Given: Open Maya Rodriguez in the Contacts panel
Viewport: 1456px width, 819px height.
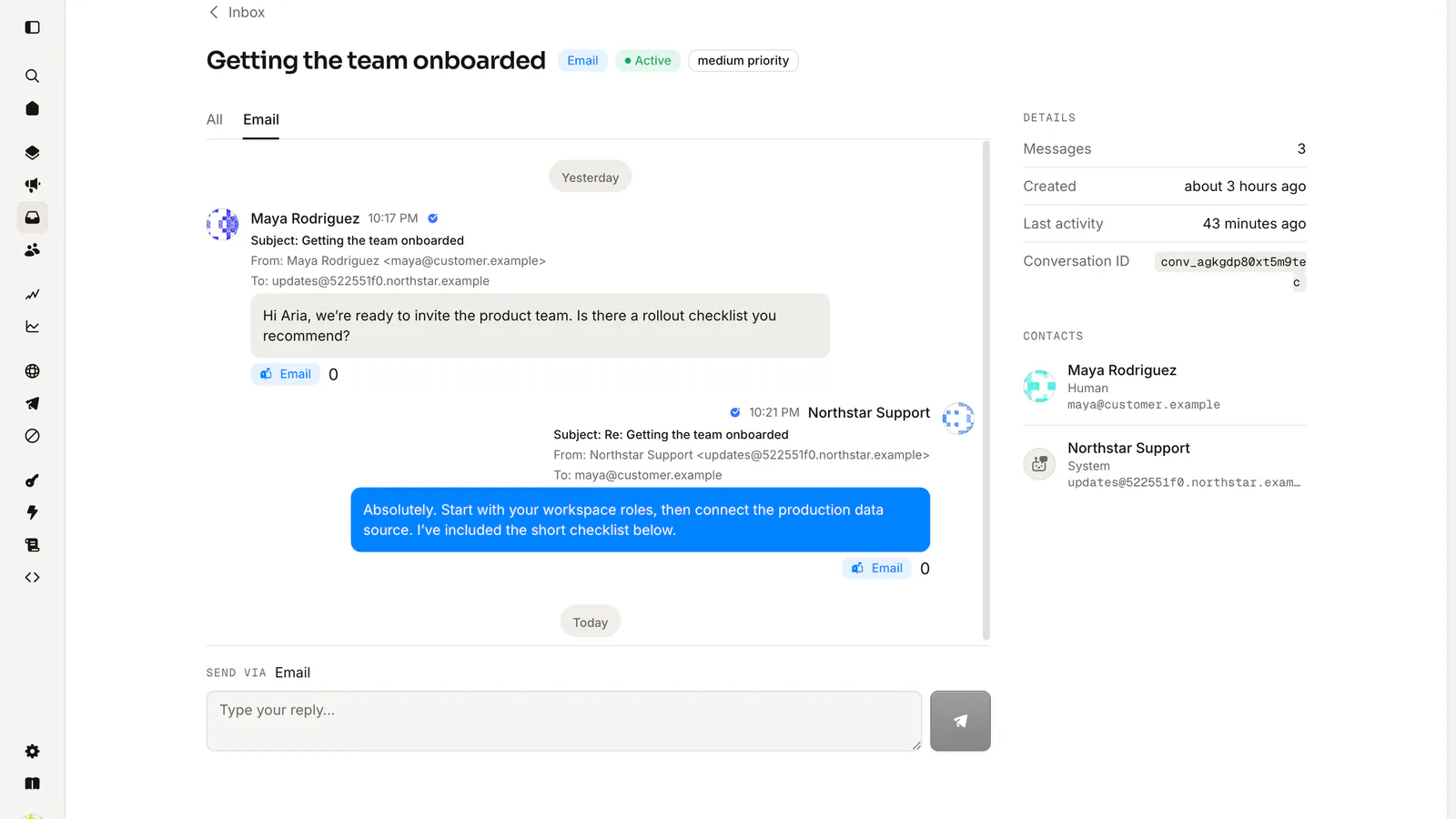Looking at the screenshot, I should point(1165,387).
